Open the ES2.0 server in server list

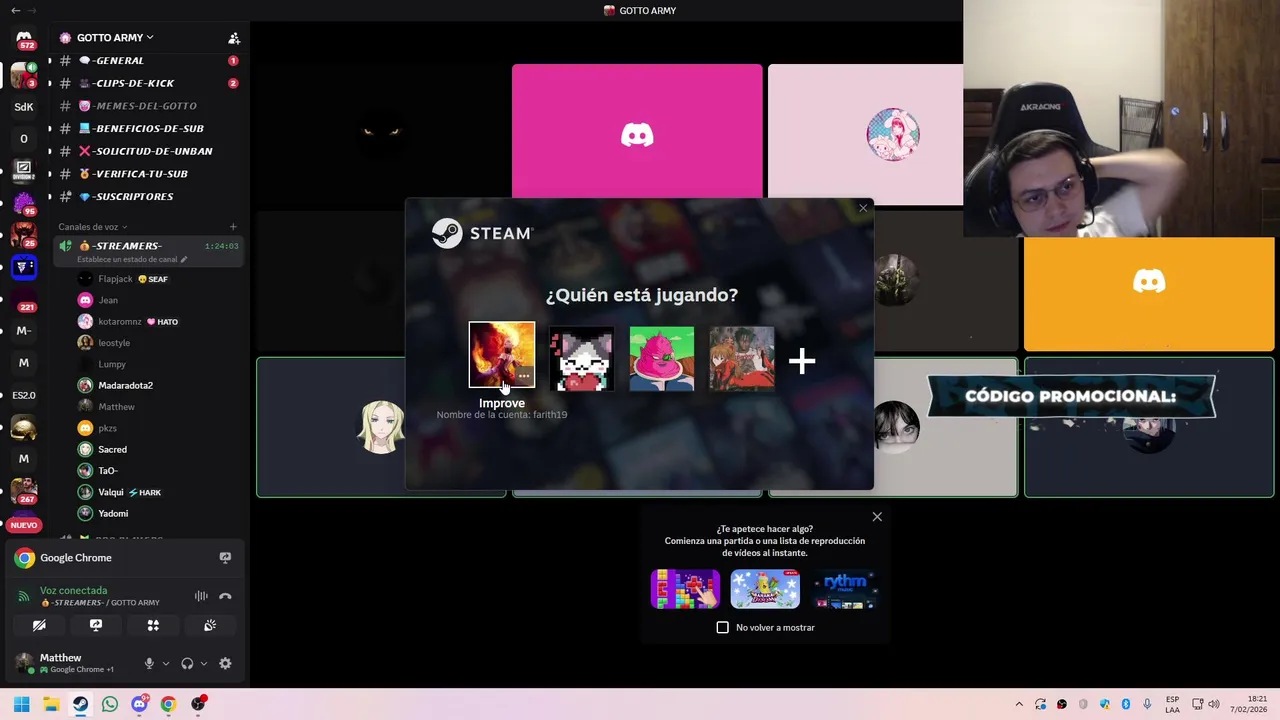click(x=24, y=395)
